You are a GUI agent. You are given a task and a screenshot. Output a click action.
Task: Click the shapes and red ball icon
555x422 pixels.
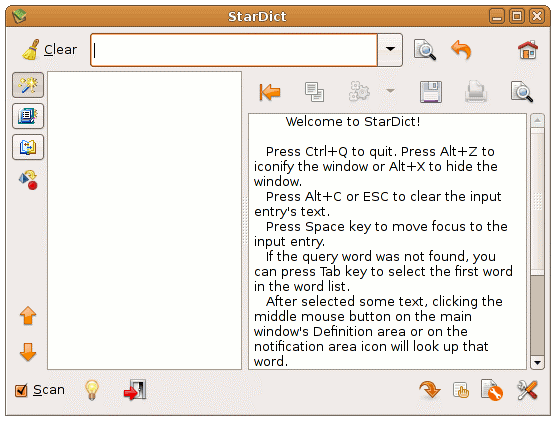click(28, 180)
